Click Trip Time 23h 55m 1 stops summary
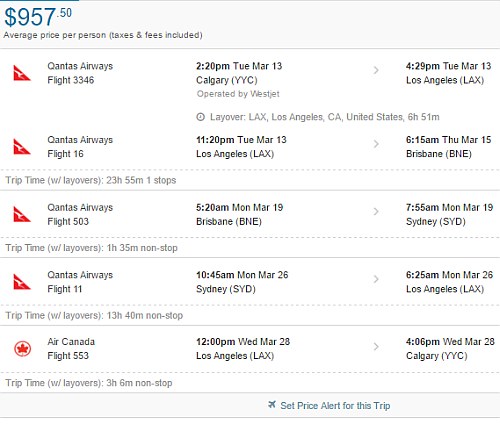Image resolution: width=500 pixels, height=424 pixels. coord(91,180)
